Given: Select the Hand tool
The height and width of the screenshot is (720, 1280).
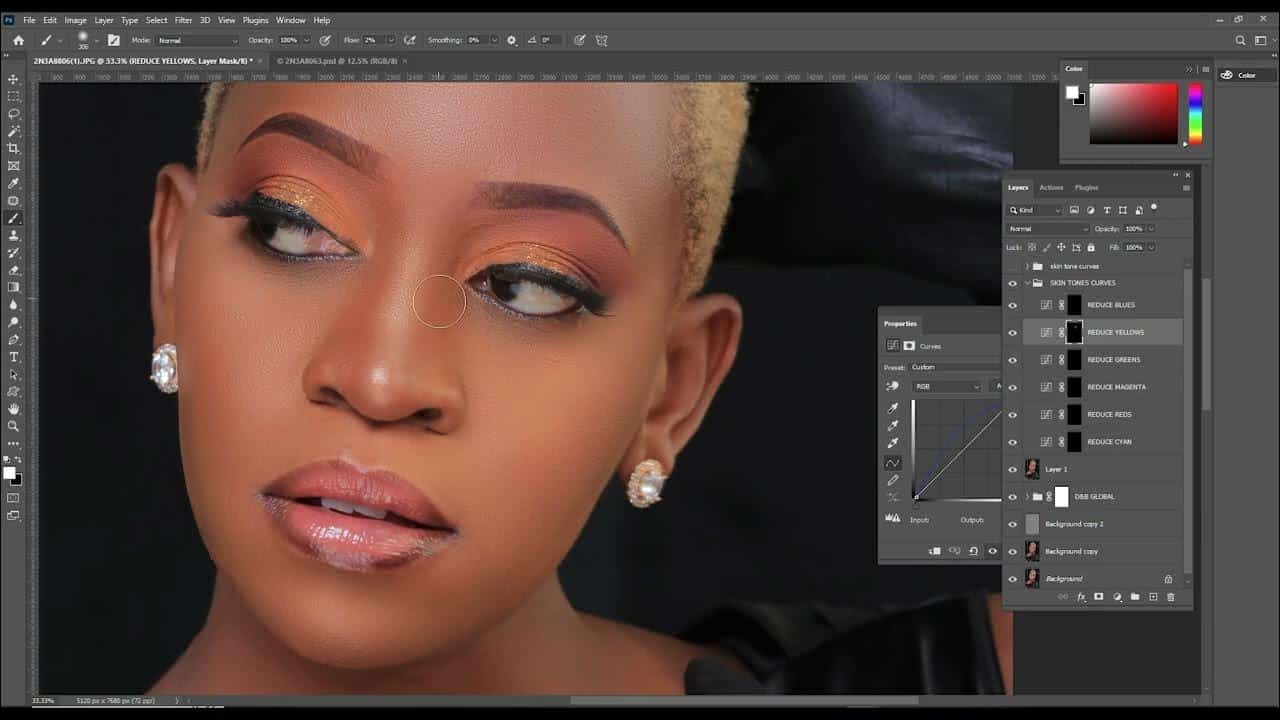Looking at the screenshot, I should [x=13, y=409].
